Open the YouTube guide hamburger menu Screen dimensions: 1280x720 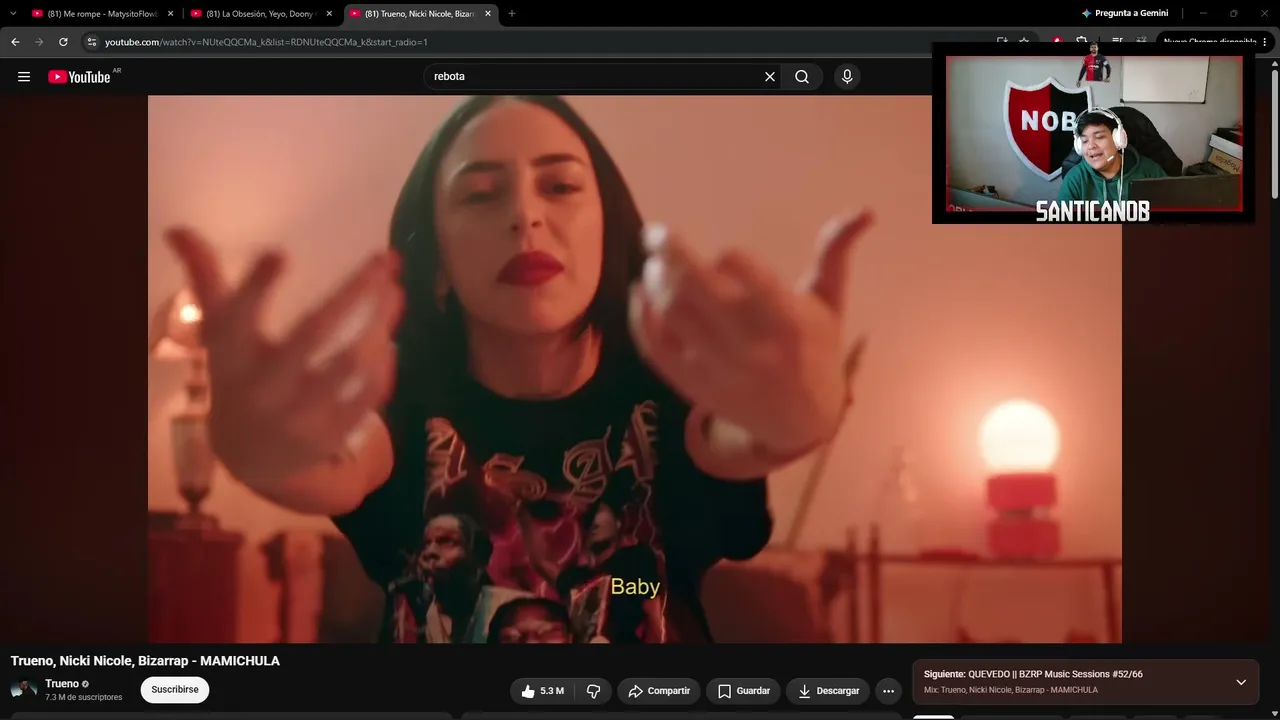tap(24, 77)
